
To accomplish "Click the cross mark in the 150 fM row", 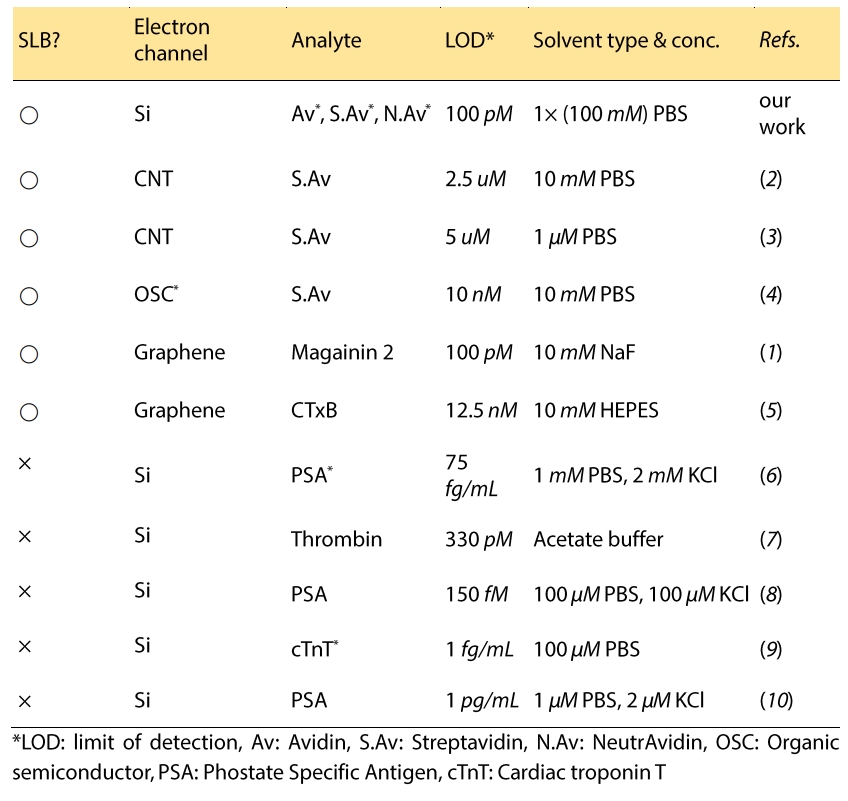I will [26, 592].
